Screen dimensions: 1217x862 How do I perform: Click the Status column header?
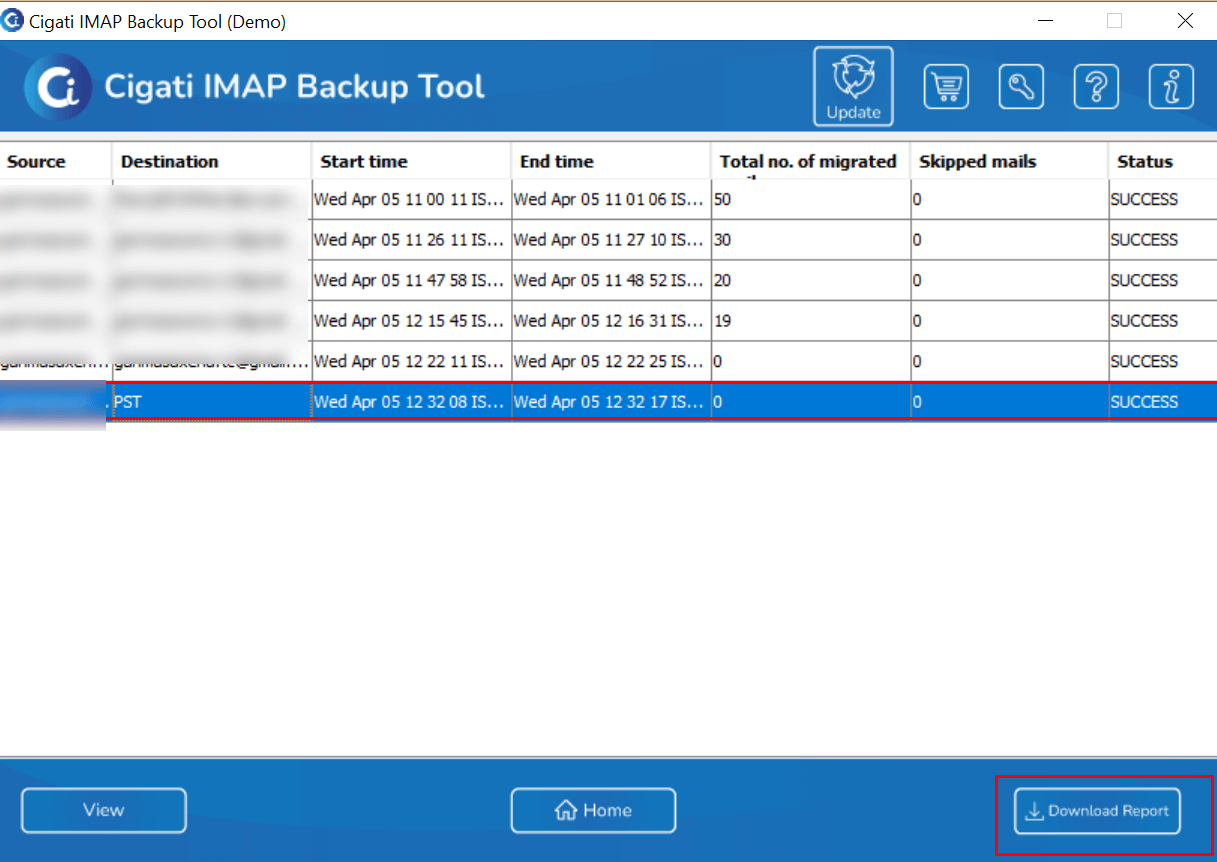point(1163,161)
